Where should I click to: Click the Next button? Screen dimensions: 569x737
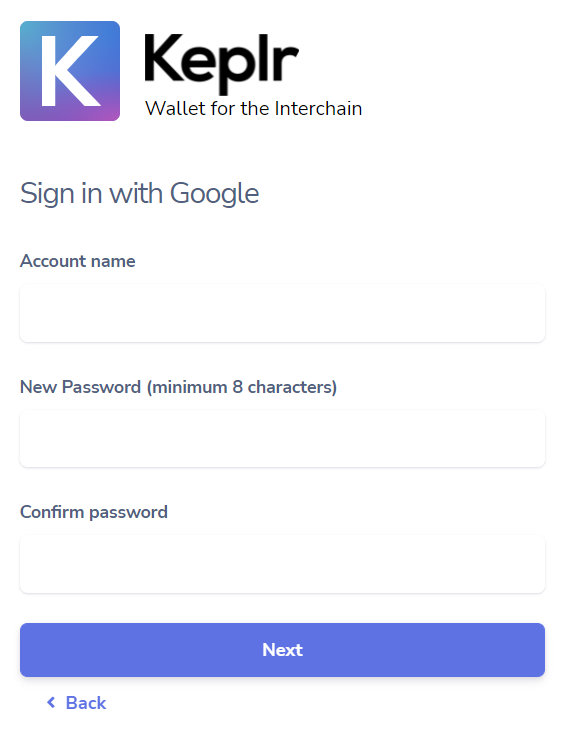pyautogui.click(x=282, y=650)
